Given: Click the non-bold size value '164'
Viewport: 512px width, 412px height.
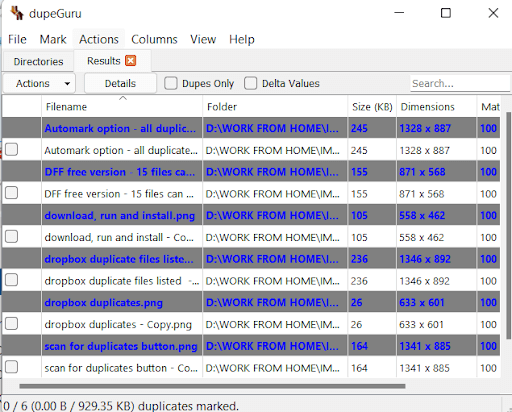Looking at the screenshot, I should pyautogui.click(x=359, y=368).
